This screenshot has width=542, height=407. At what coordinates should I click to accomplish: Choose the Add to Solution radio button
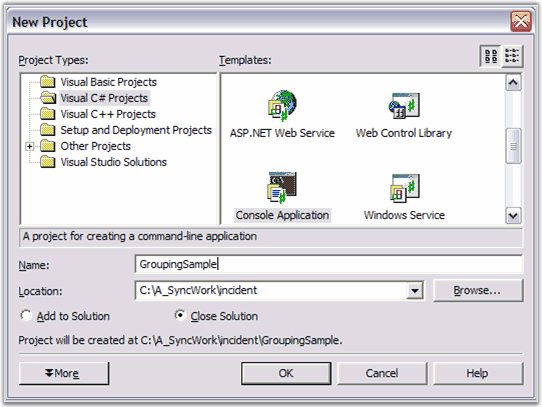click(x=26, y=315)
